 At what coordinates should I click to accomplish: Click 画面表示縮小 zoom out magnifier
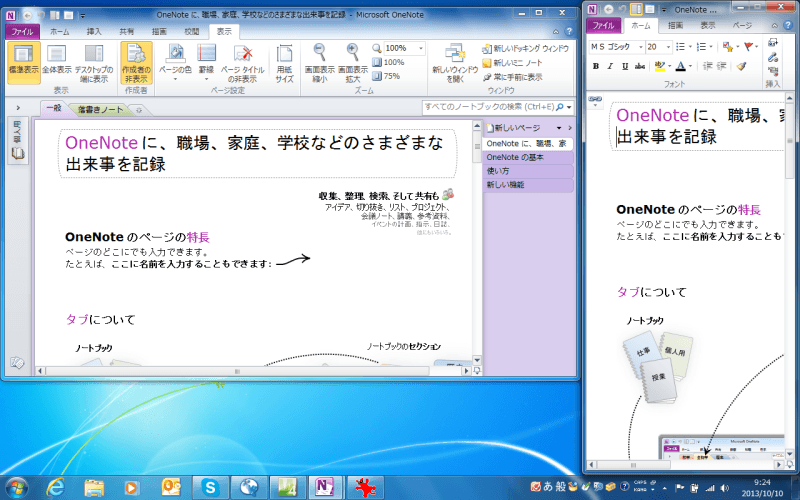tap(319, 63)
